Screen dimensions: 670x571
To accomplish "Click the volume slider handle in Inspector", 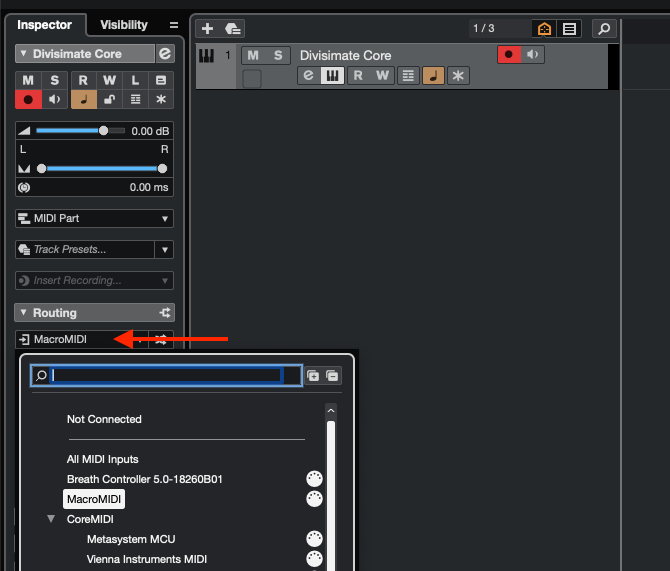I will coord(103,131).
